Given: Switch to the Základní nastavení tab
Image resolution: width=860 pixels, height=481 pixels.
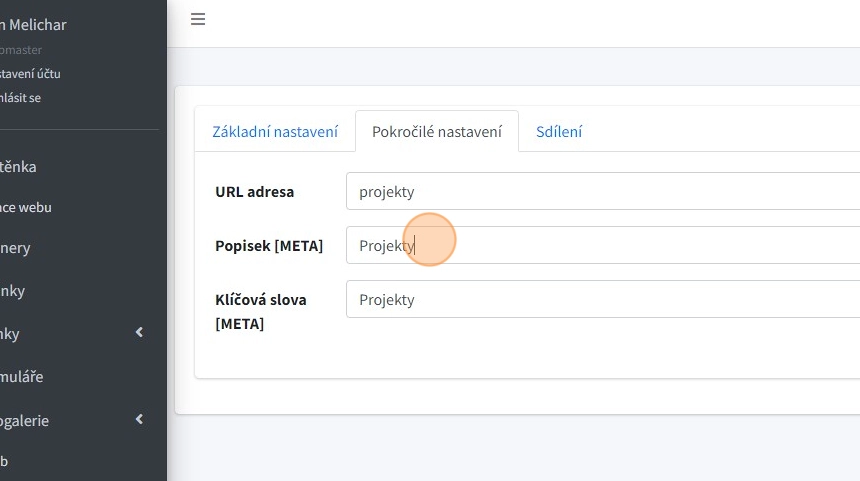Looking at the screenshot, I should pos(275,131).
